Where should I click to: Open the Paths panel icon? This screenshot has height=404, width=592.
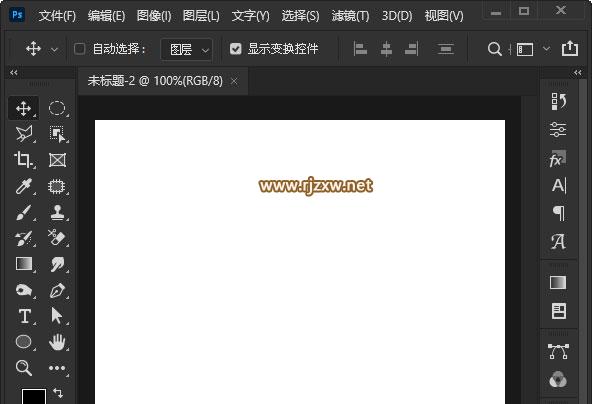558,351
